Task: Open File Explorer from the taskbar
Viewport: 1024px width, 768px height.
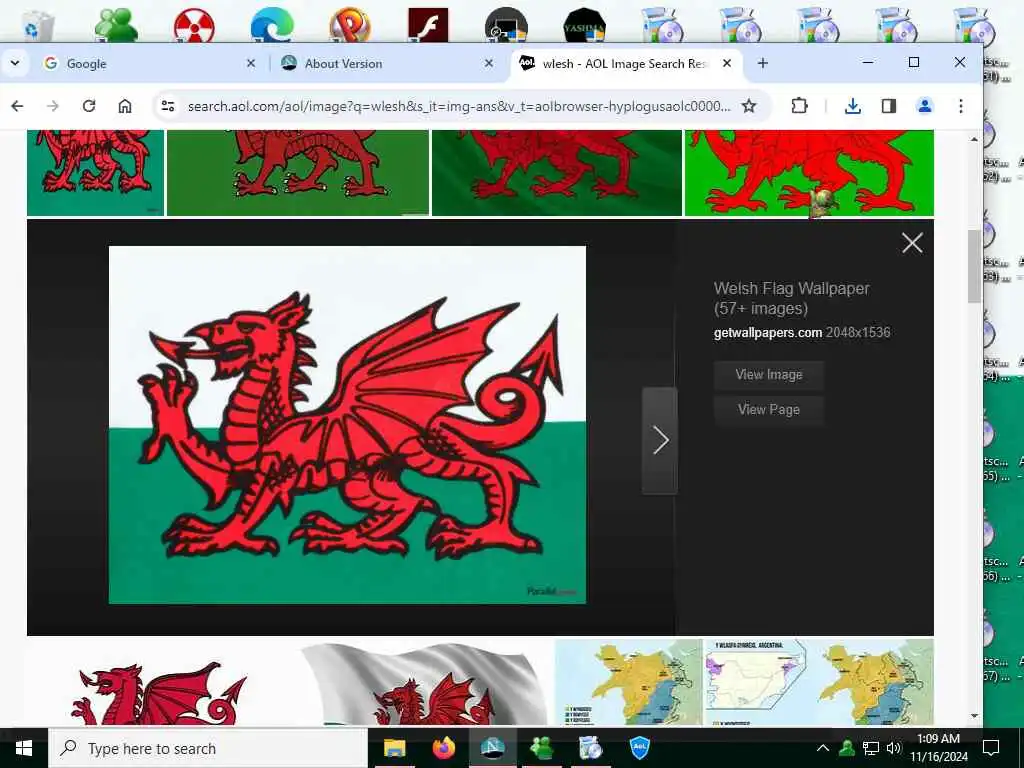Action: (x=394, y=748)
